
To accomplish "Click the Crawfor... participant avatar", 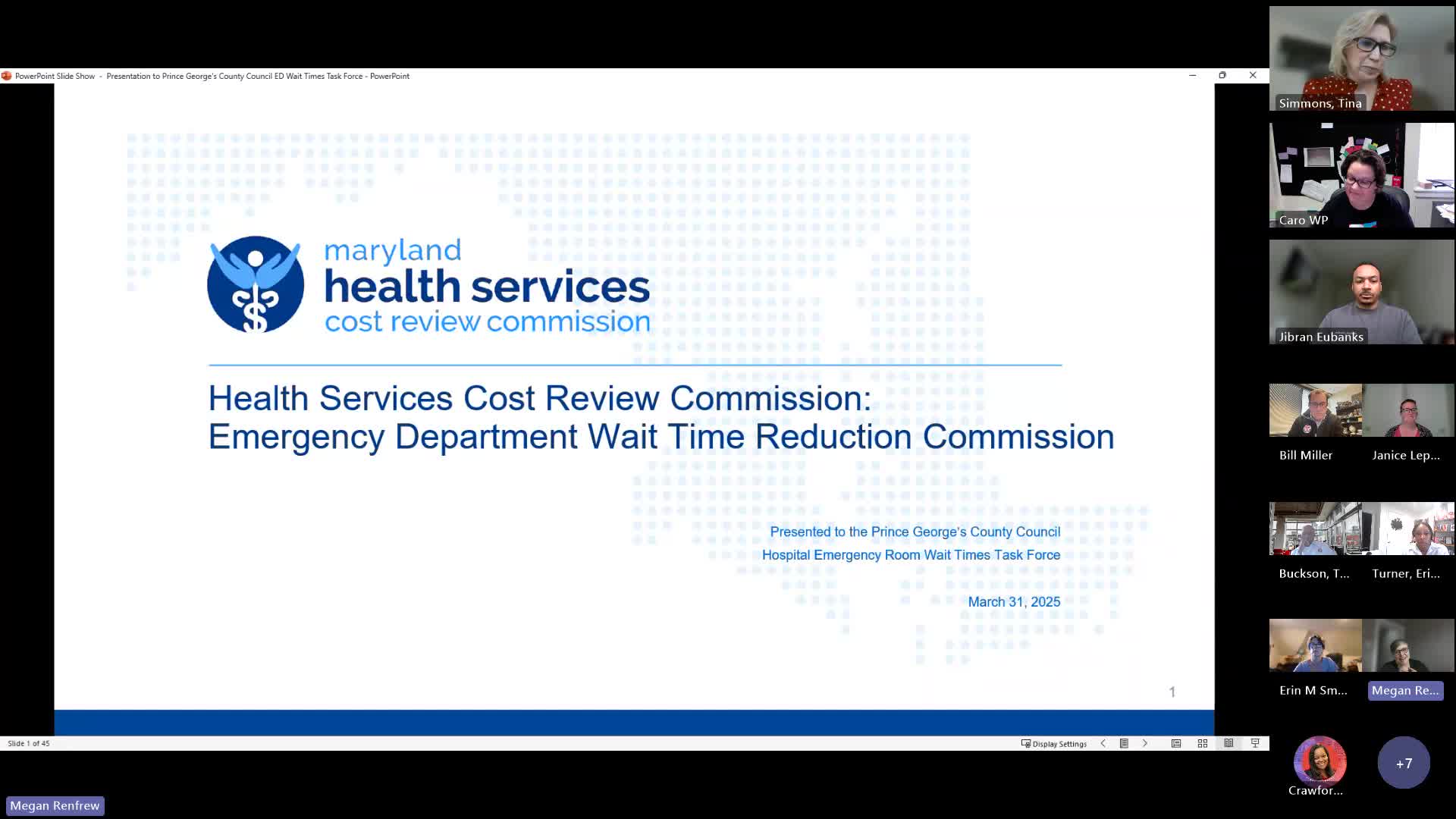I will click(x=1319, y=761).
